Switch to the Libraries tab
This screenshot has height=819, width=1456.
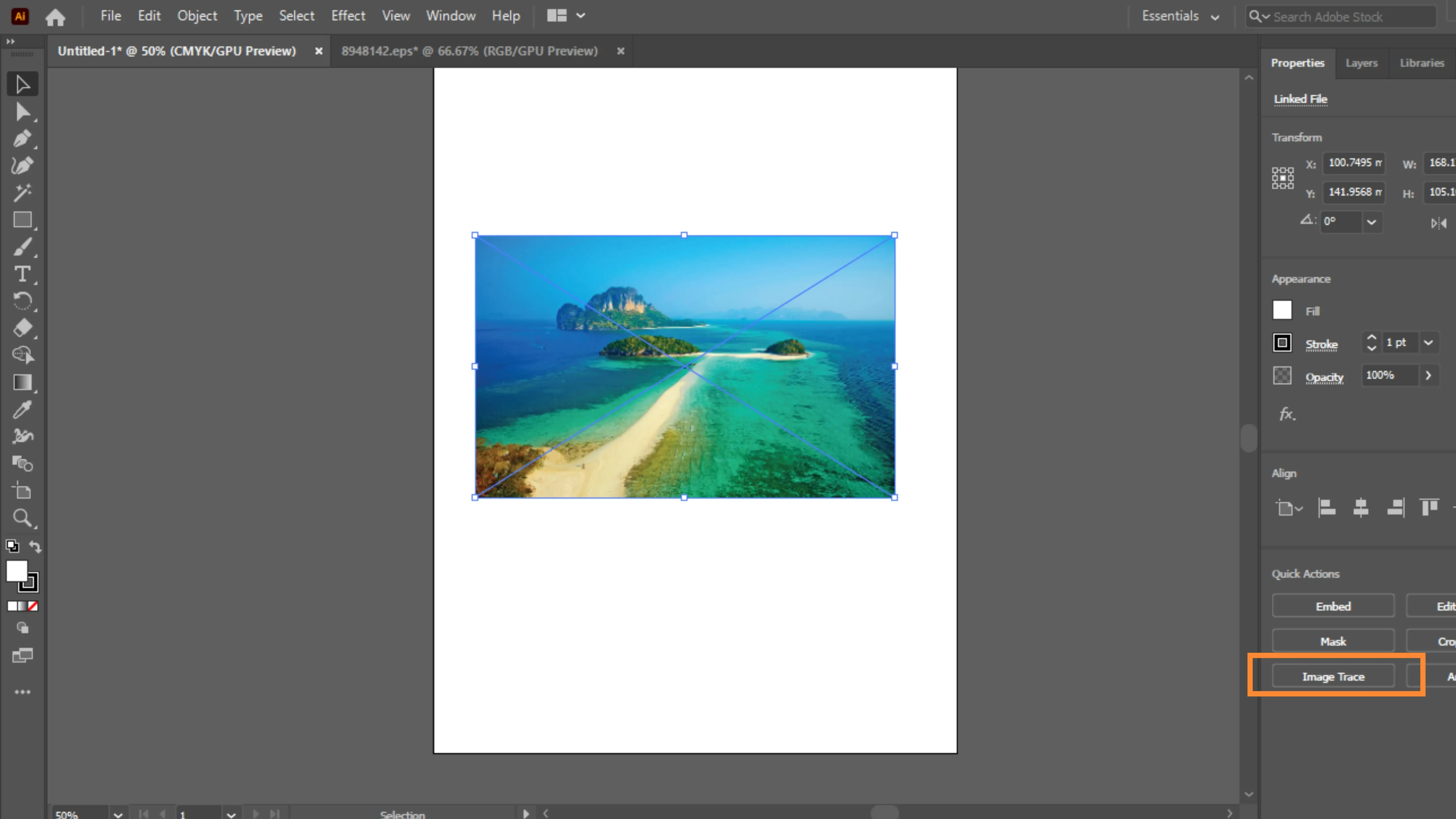coord(1422,63)
